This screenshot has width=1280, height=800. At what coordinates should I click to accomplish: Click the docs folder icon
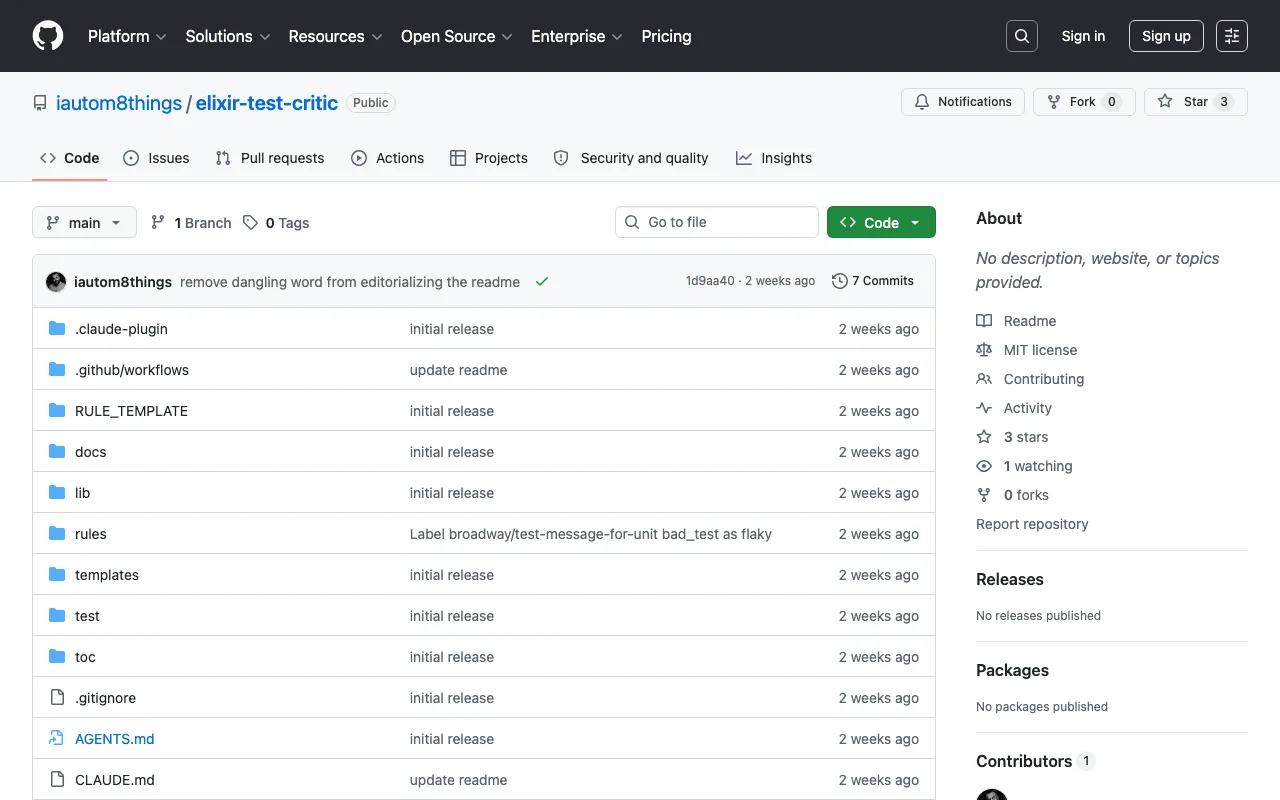[57, 452]
